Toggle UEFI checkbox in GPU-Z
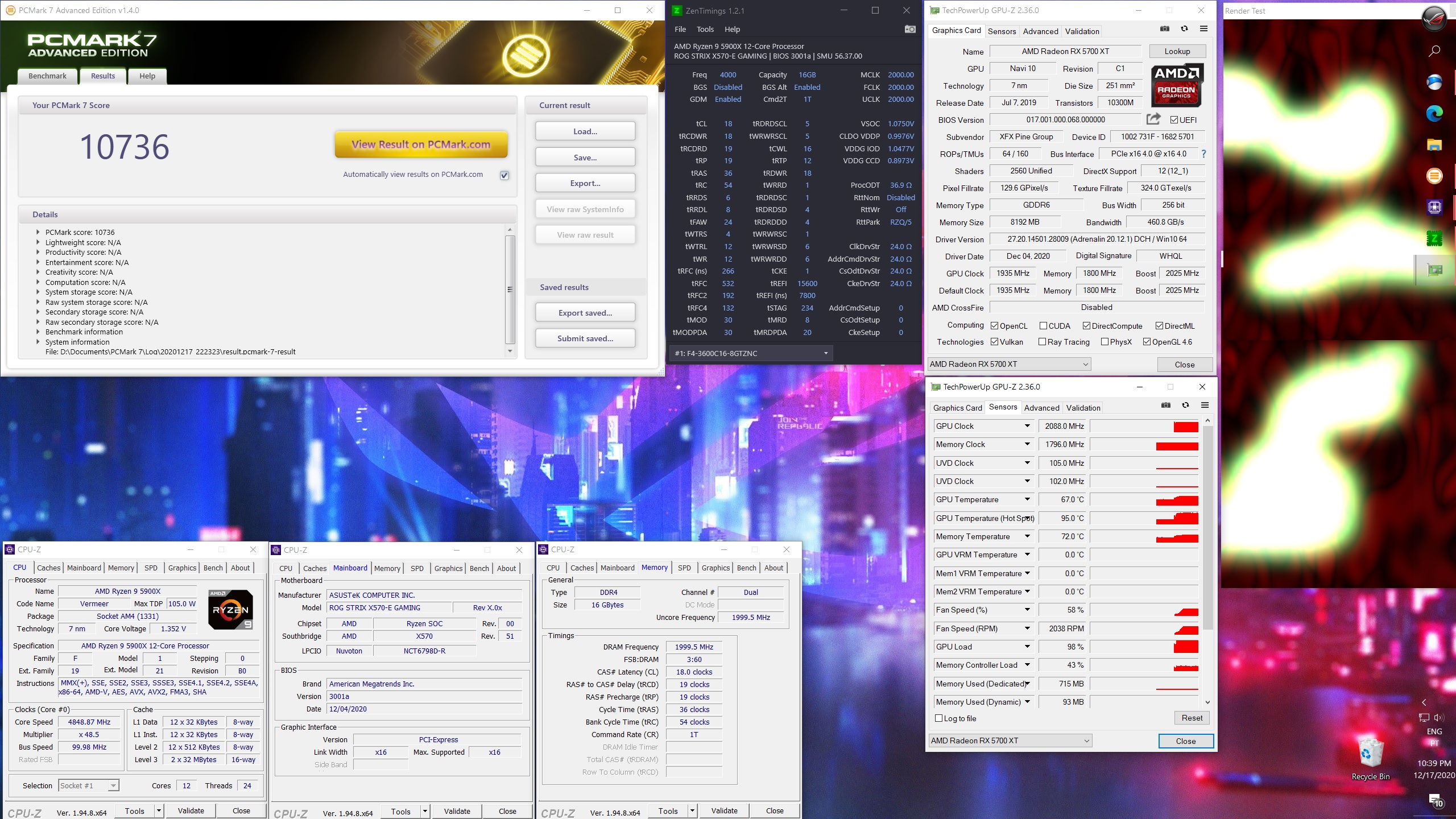The image size is (1456, 819). point(1174,119)
